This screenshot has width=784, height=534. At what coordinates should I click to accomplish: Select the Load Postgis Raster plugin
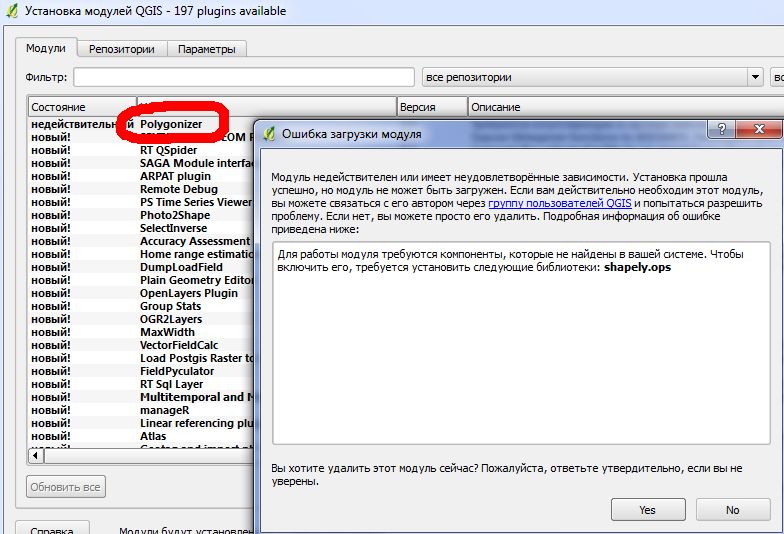(197, 358)
